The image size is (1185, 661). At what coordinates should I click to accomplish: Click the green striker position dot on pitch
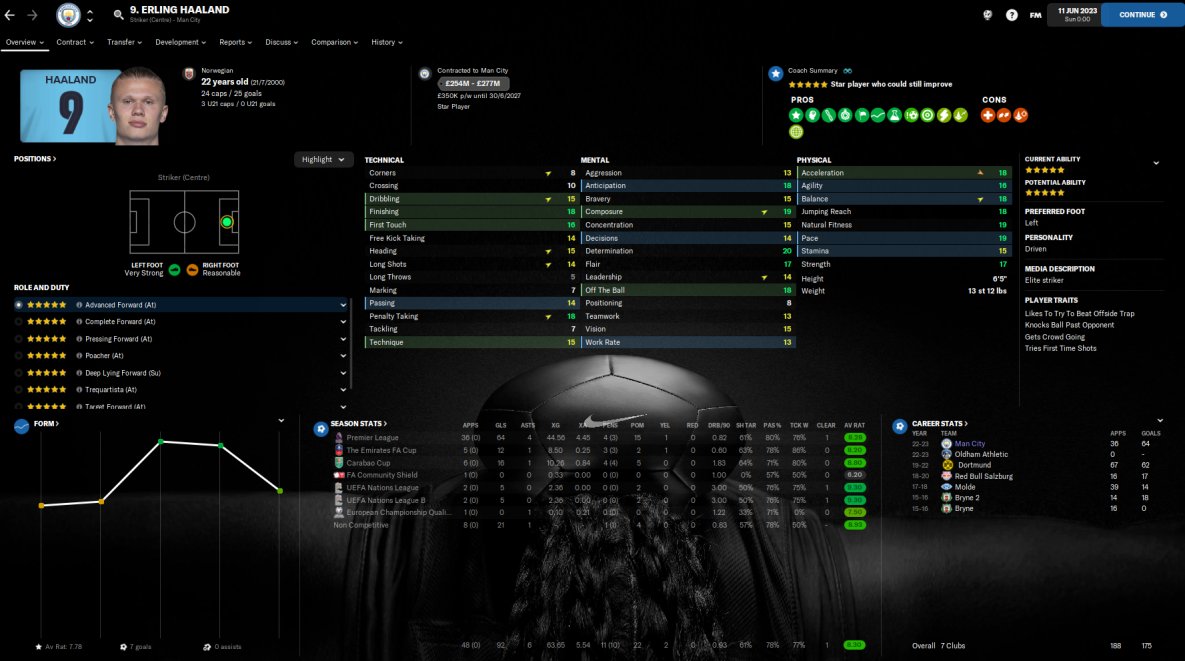pyautogui.click(x=227, y=222)
